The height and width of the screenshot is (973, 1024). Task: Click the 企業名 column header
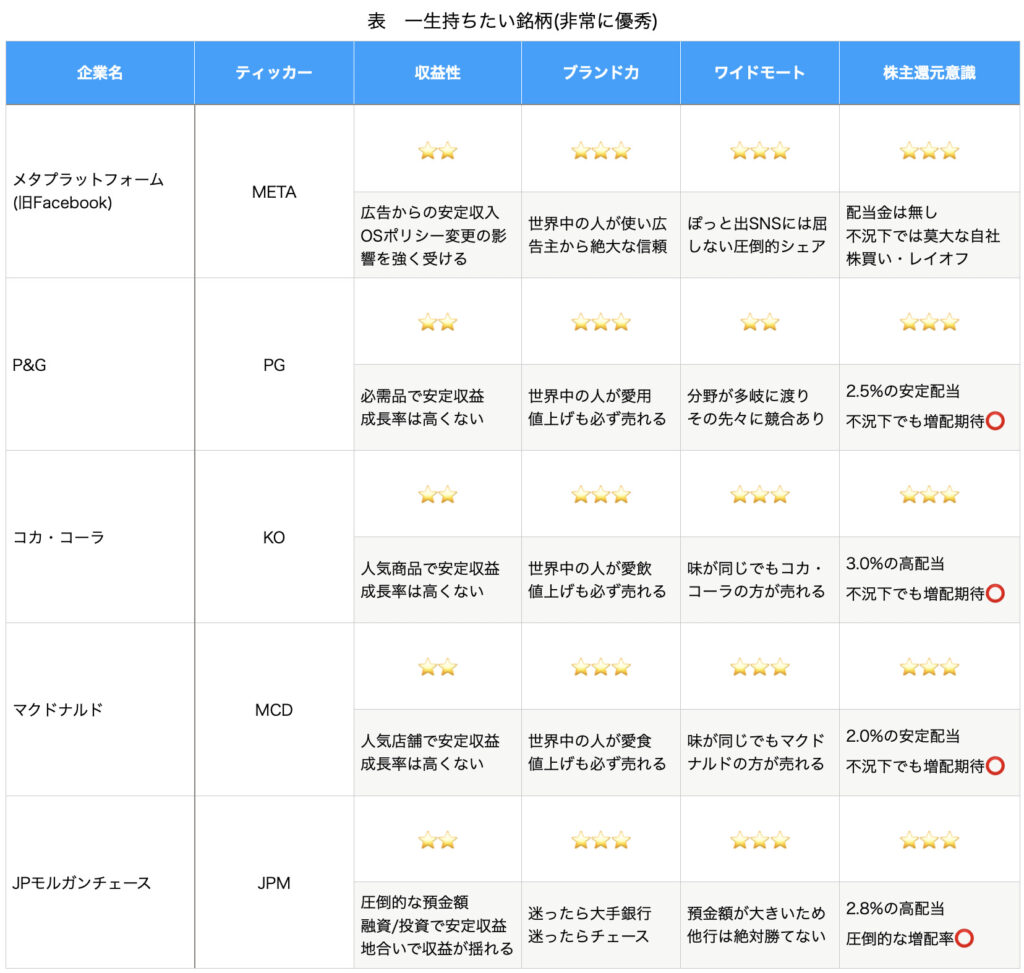(100, 72)
